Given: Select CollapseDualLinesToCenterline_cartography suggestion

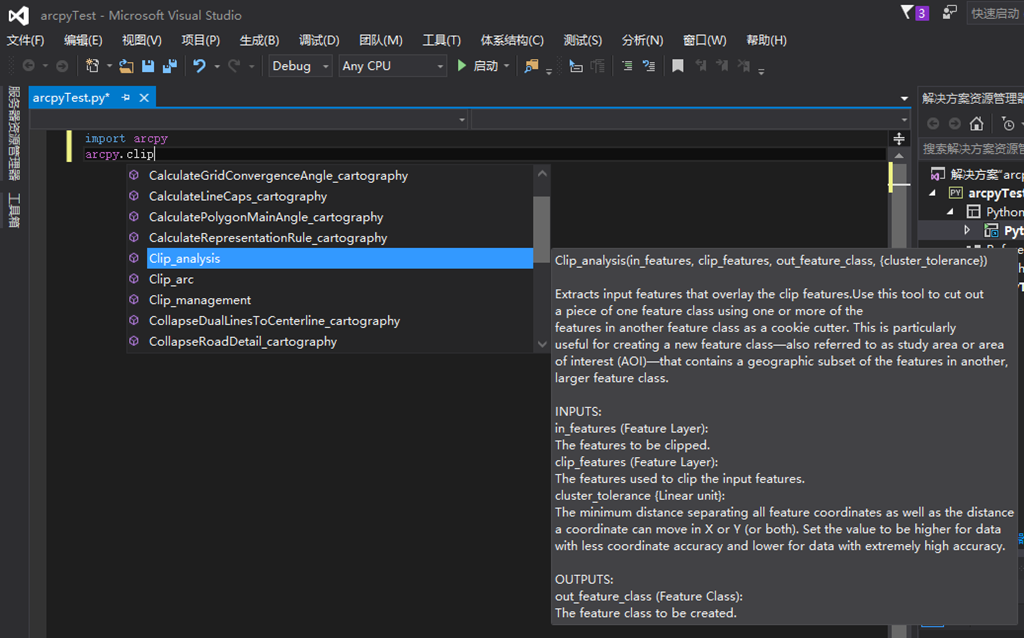Looking at the screenshot, I should 330,321.
